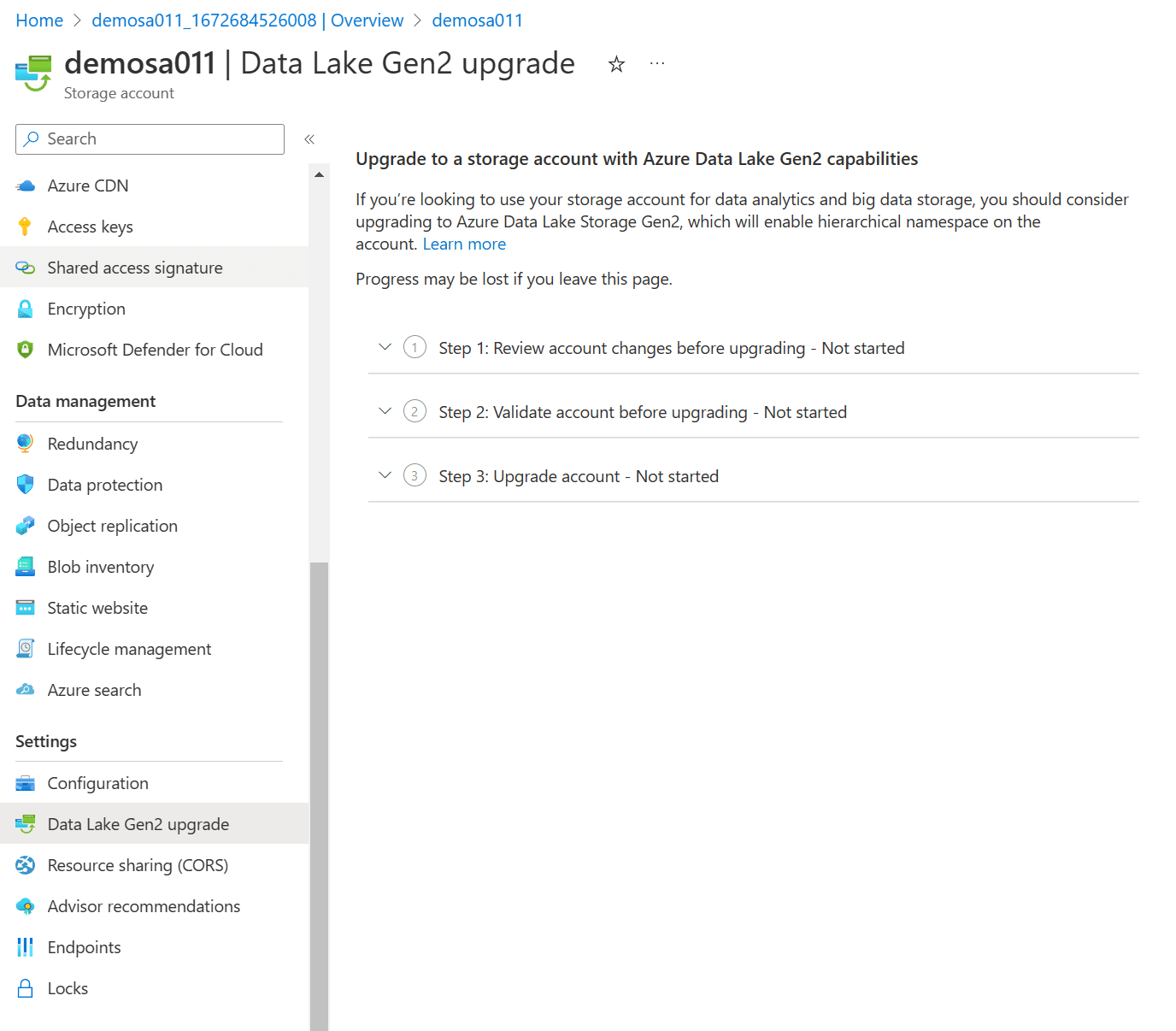Click the storage account header icon

point(33,73)
